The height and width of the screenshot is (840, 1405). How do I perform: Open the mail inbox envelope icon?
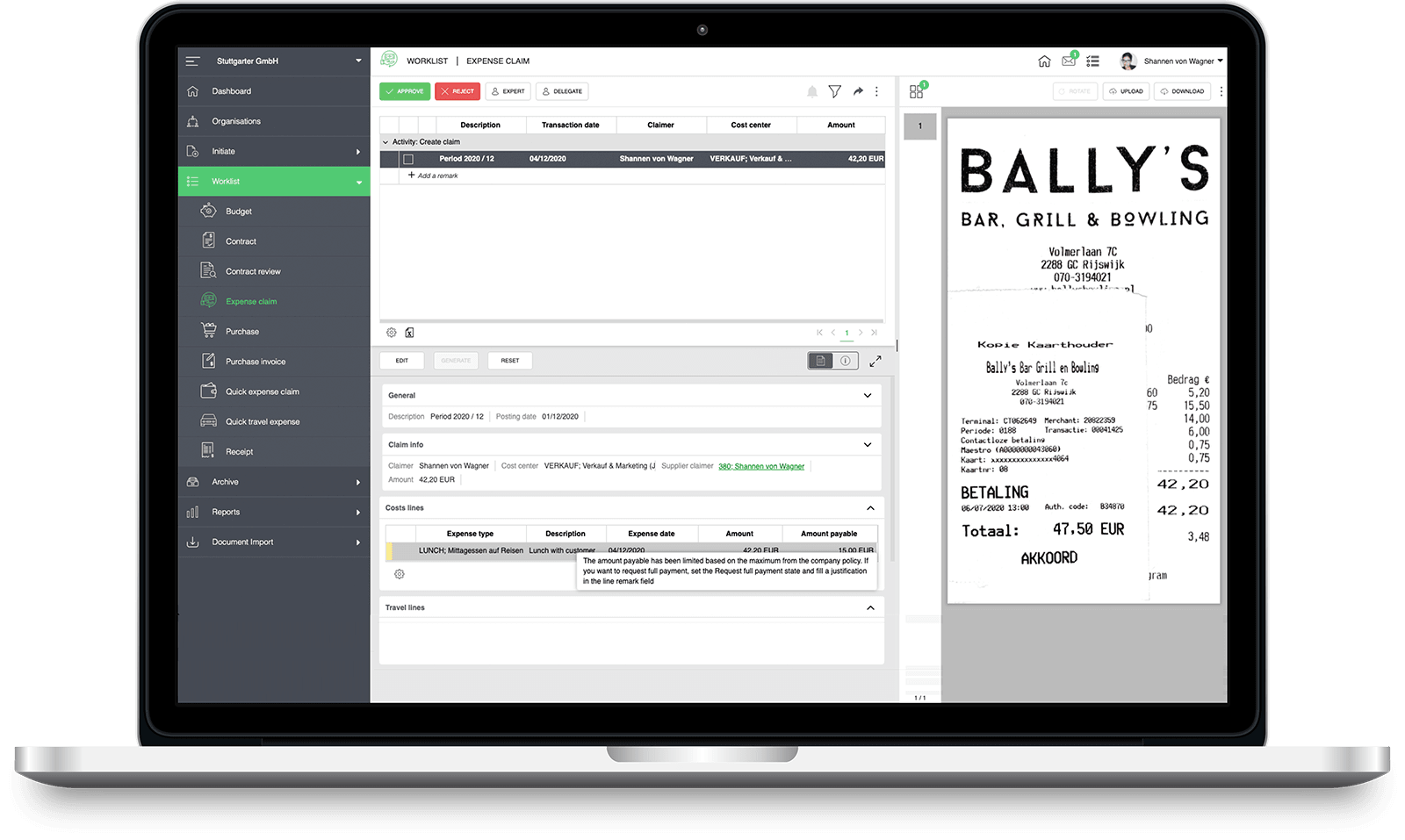[x=1069, y=61]
